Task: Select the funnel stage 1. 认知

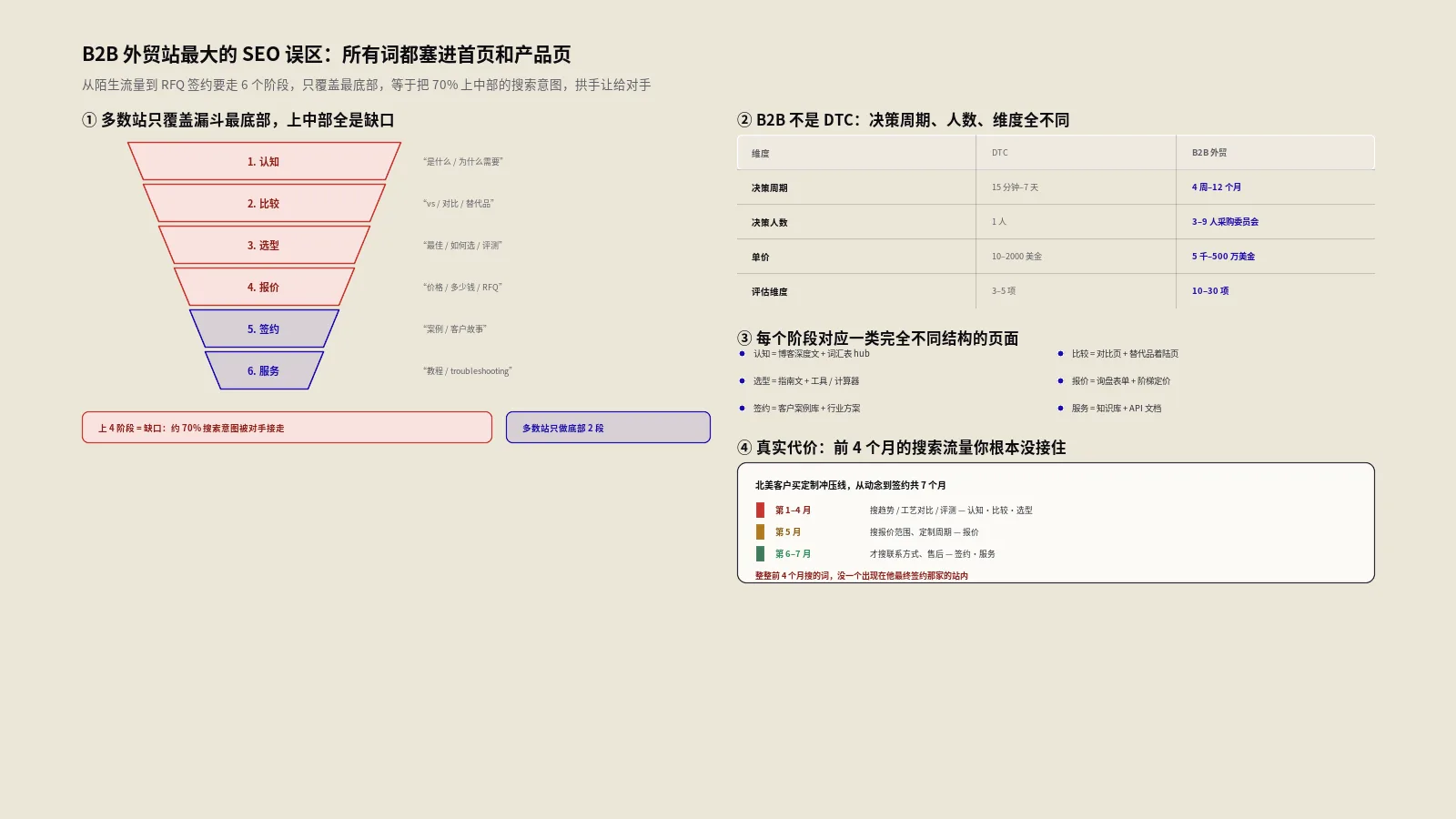Action: point(264,161)
